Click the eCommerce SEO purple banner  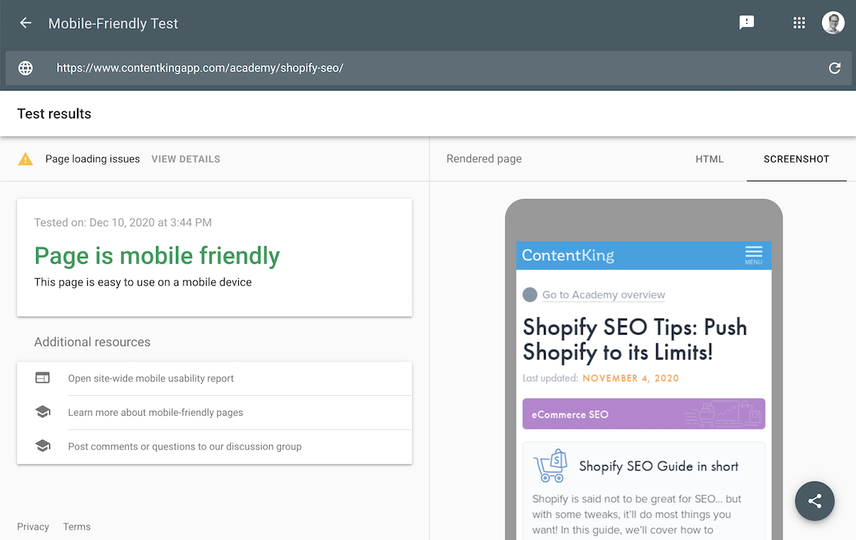(644, 414)
